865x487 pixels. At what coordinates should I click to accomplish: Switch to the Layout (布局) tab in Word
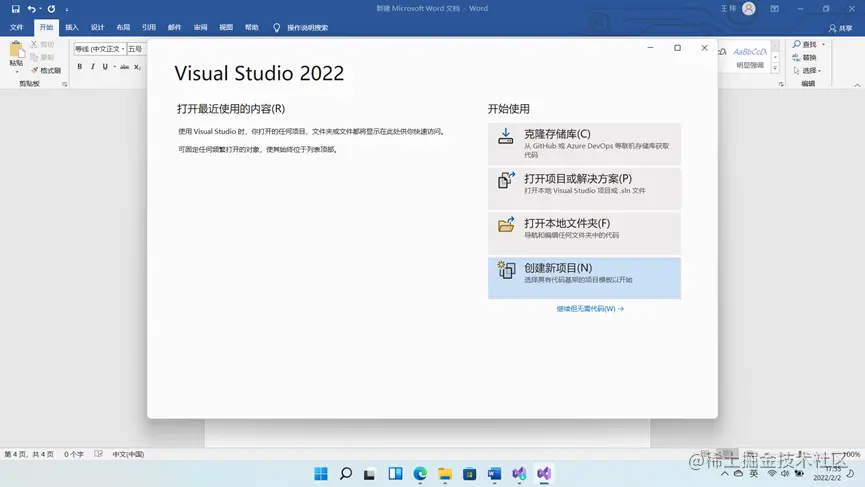click(x=123, y=28)
